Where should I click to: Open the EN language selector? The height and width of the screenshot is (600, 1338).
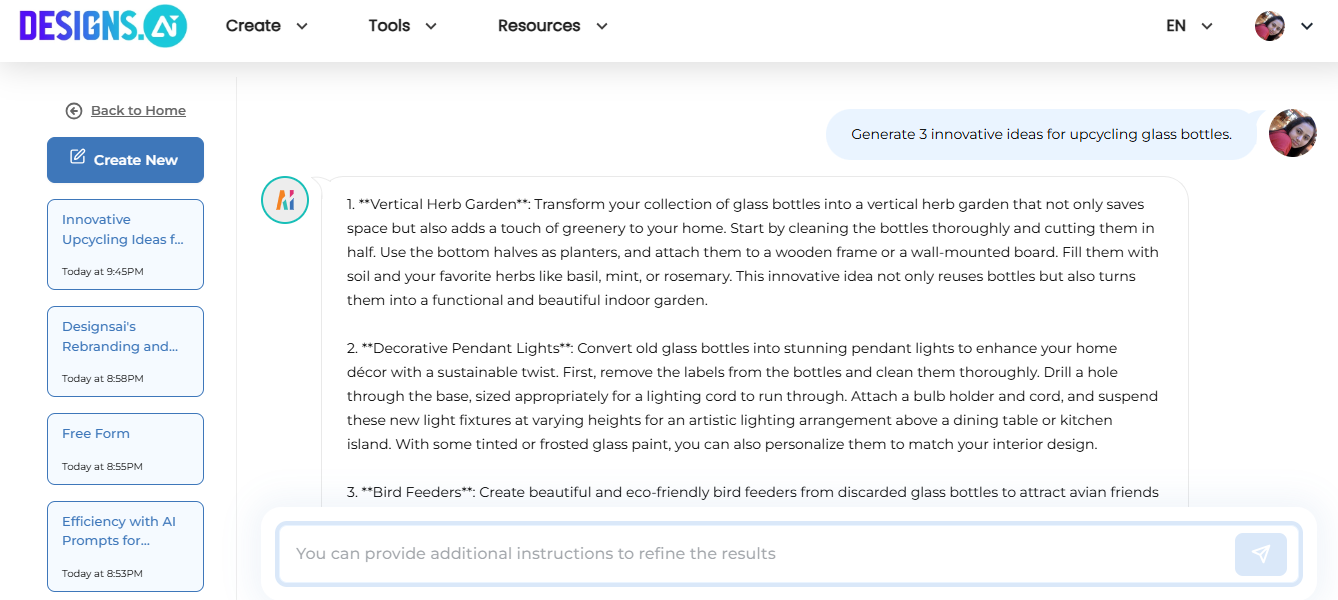(x=1189, y=26)
